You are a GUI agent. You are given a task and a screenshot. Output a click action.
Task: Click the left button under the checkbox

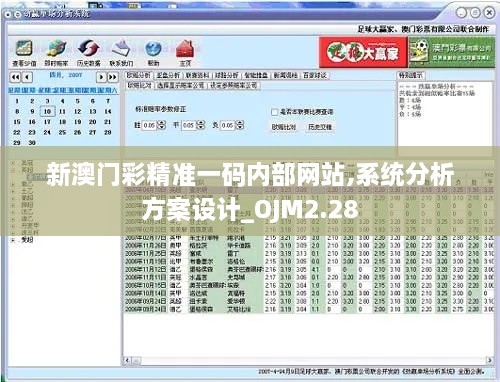(x=284, y=127)
